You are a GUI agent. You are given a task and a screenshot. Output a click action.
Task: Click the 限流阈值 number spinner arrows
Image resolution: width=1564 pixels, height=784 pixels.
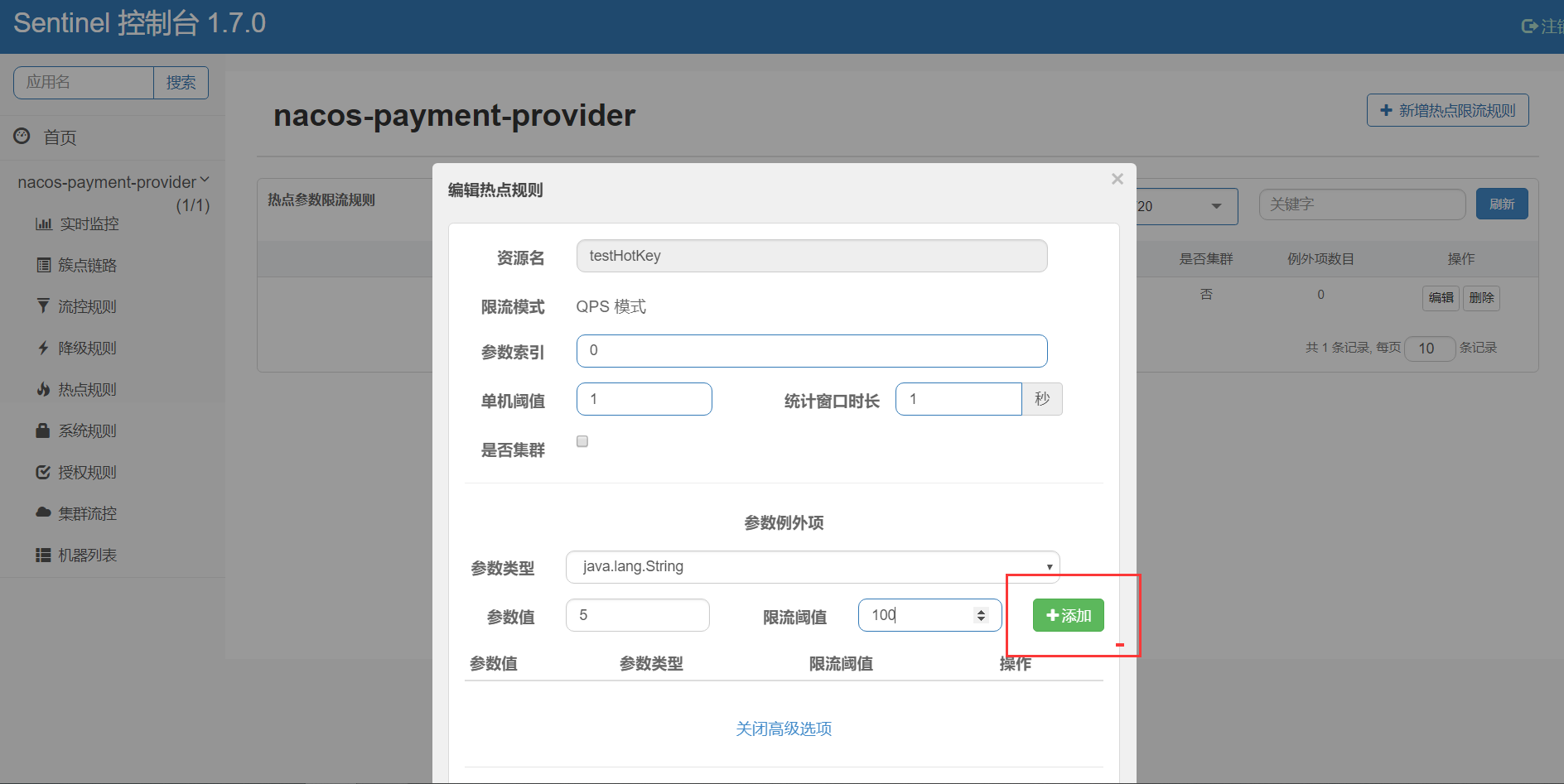click(981, 615)
